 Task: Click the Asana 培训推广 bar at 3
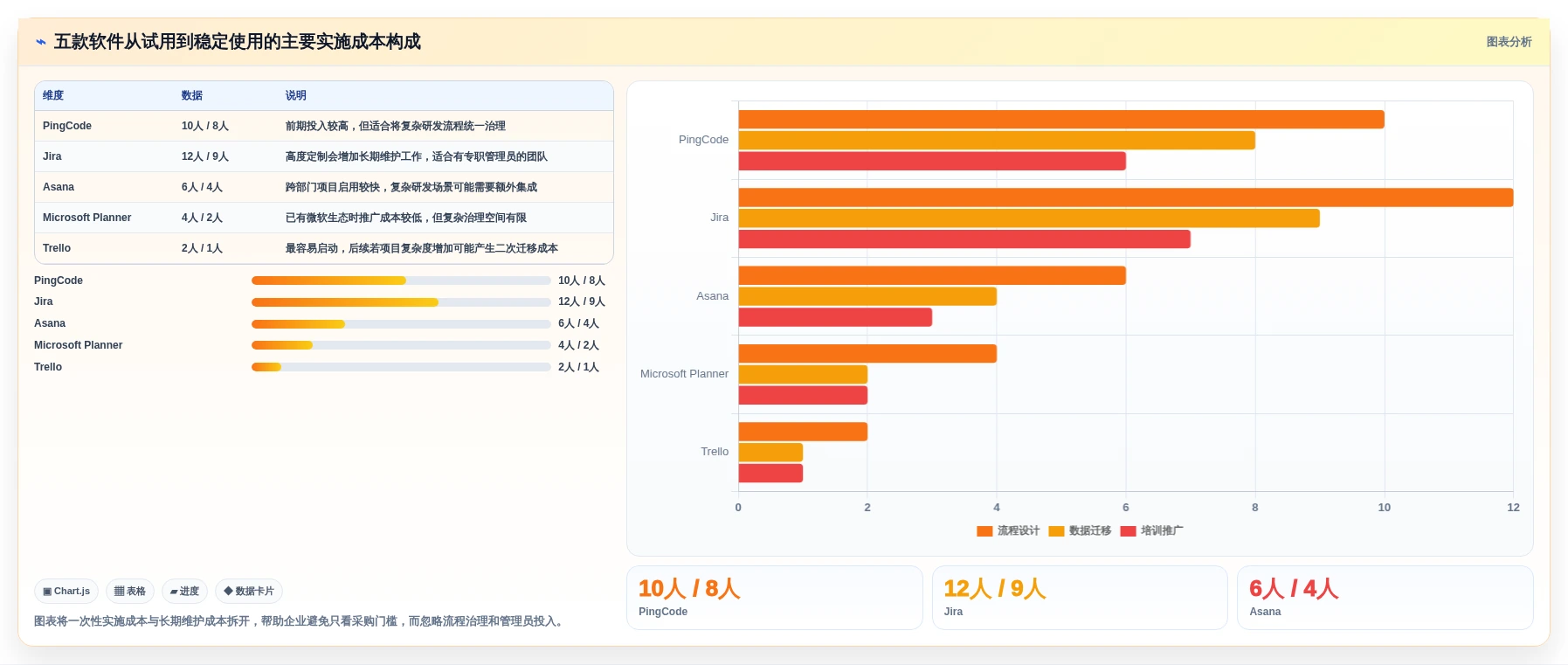(x=835, y=317)
